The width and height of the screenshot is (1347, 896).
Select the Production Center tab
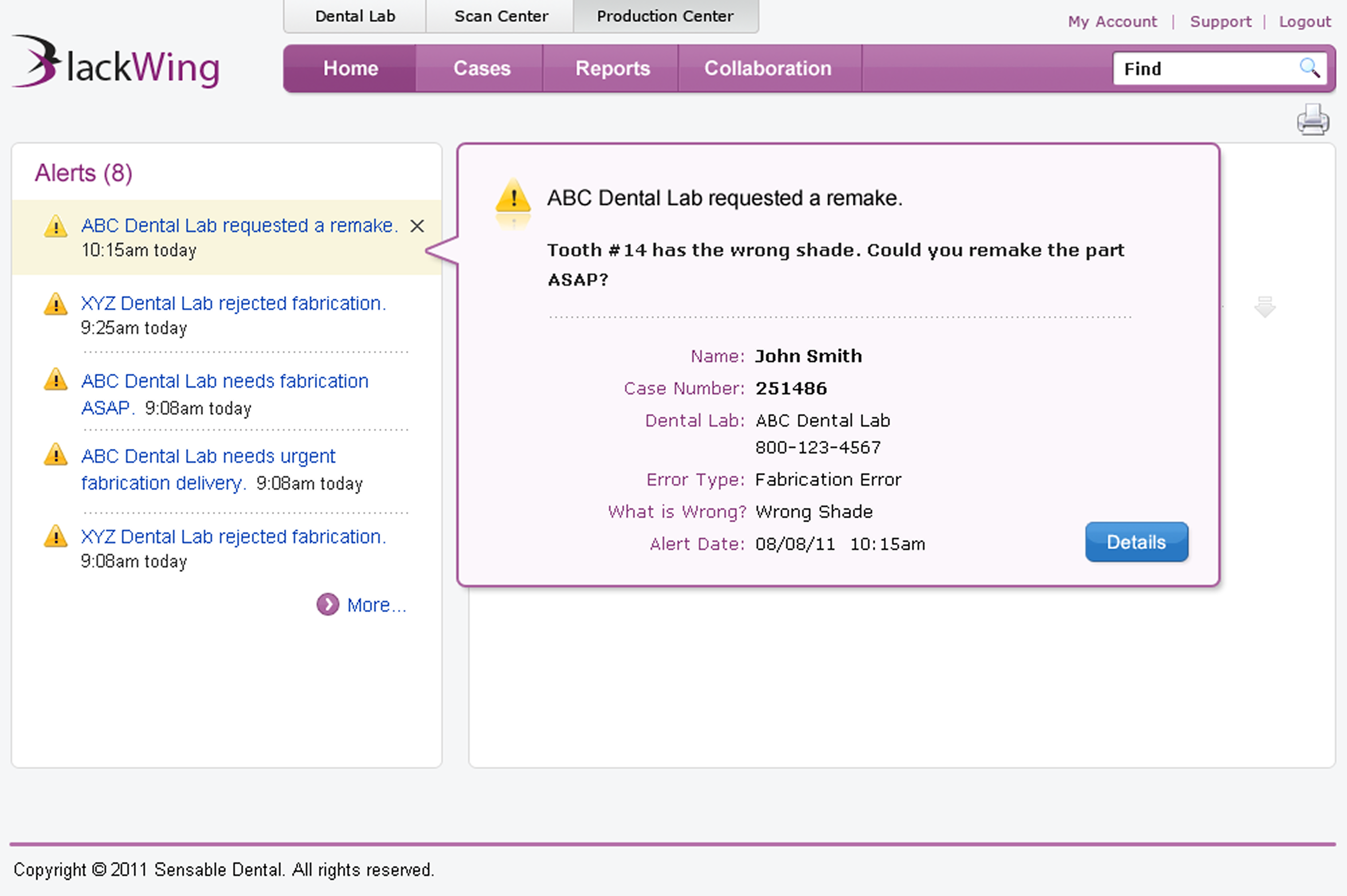[665, 16]
